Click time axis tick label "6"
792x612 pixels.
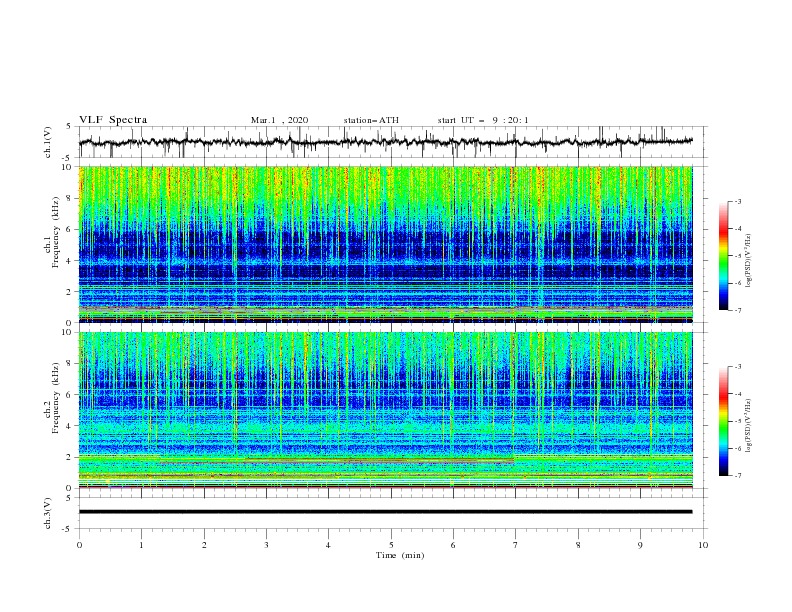click(453, 545)
